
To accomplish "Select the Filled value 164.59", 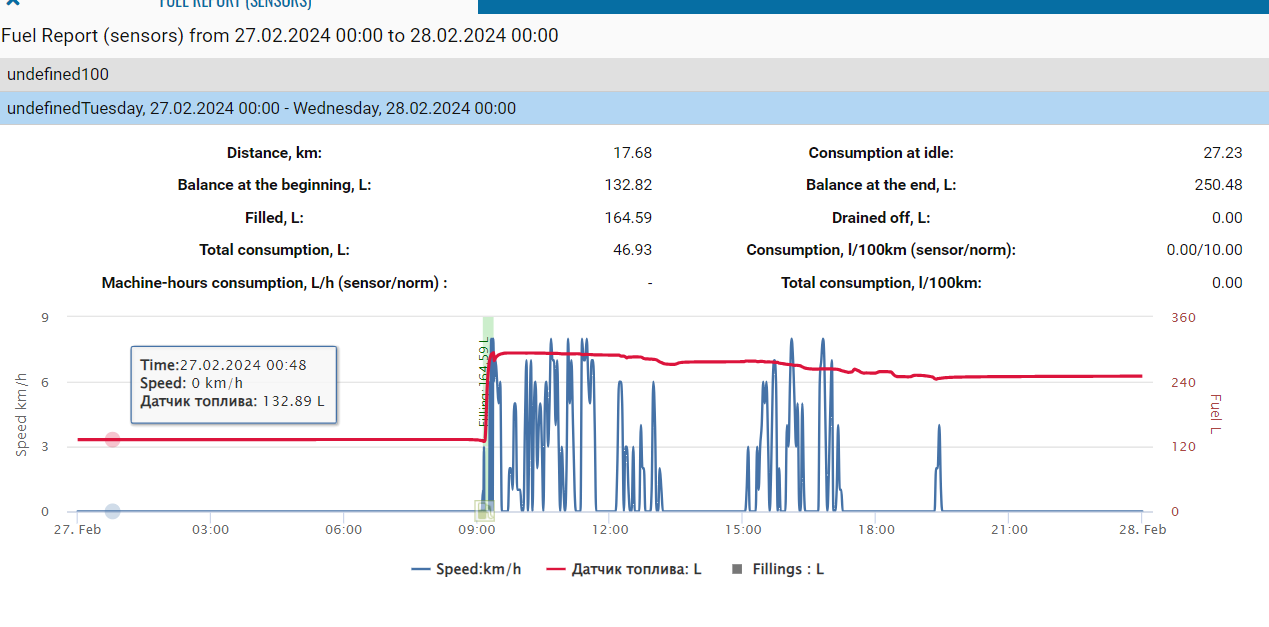I will pyautogui.click(x=628, y=218).
